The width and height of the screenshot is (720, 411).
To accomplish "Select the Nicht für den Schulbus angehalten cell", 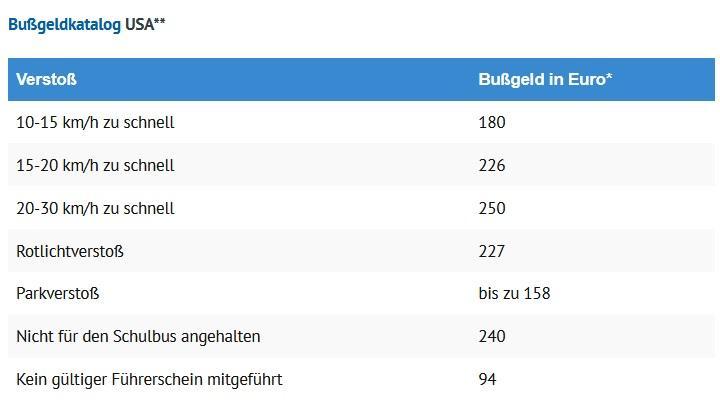I will click(138, 336).
